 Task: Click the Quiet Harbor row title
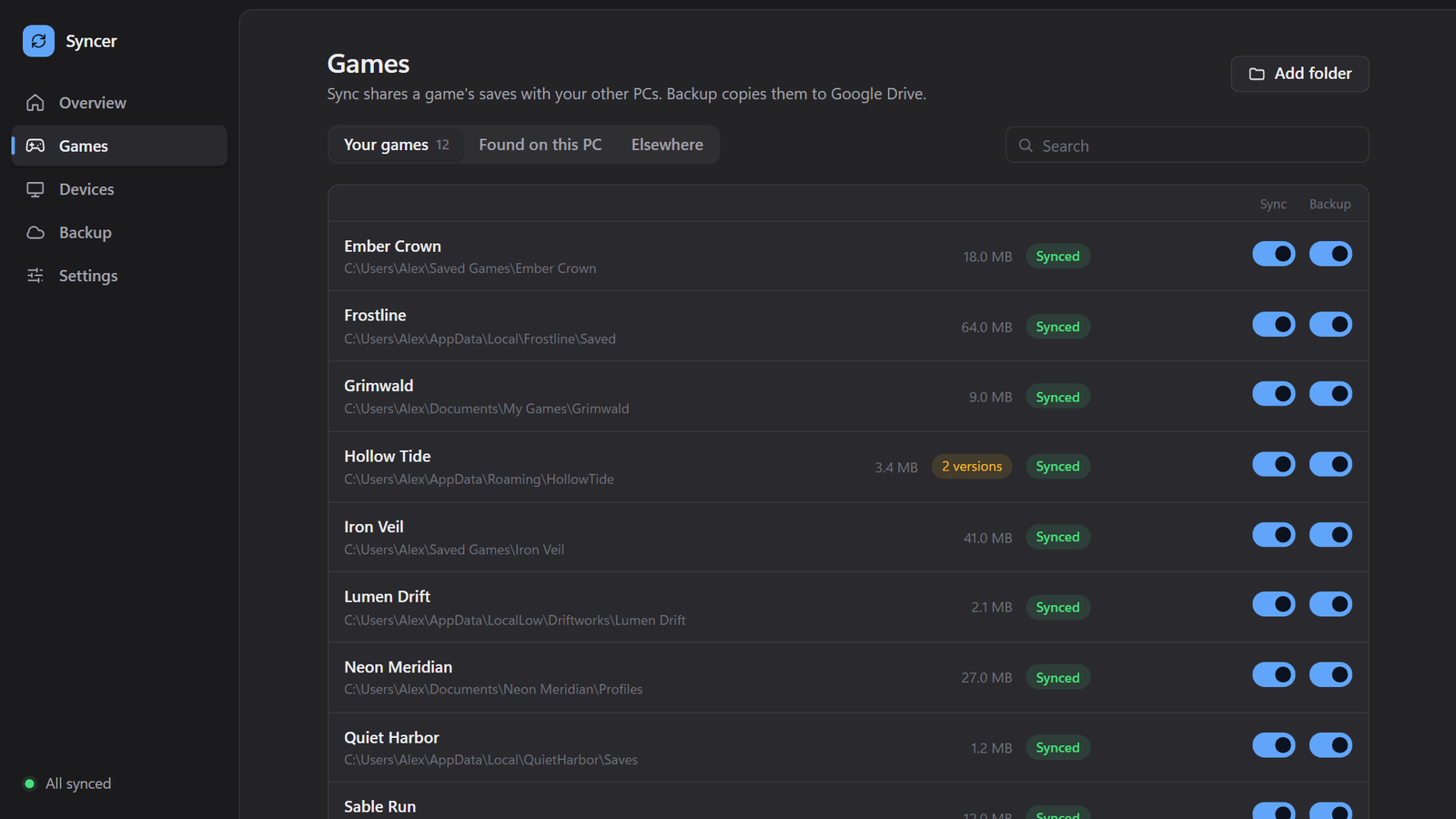tap(391, 738)
